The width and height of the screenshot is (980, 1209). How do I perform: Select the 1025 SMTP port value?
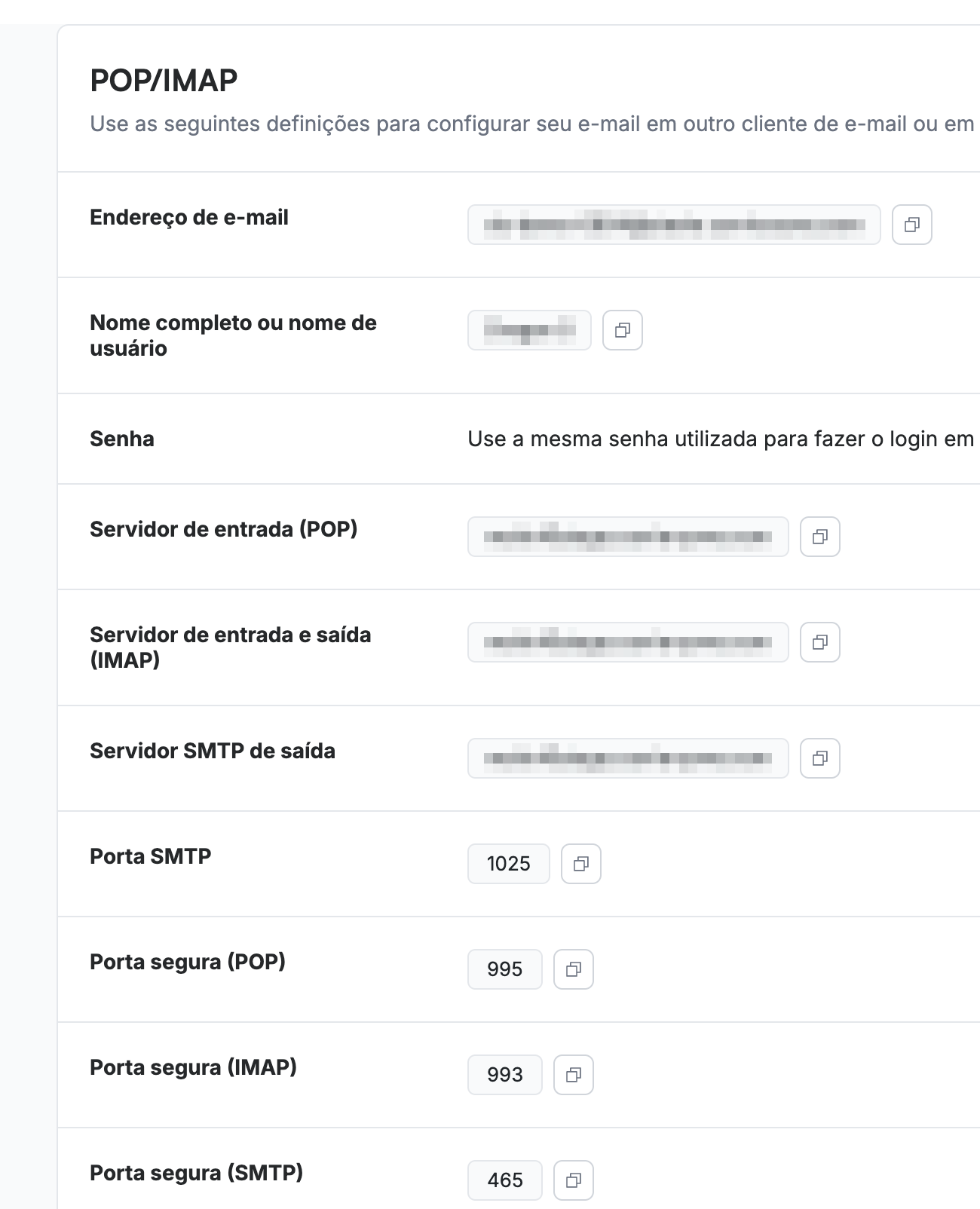(509, 864)
